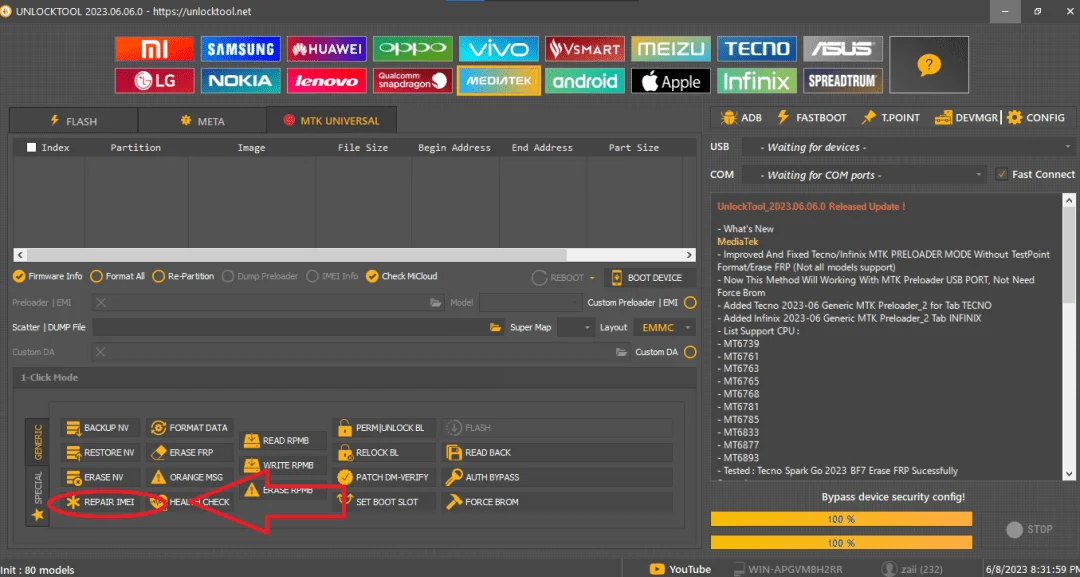Toggle the Firmware Info option
The image size is (1080, 577).
48,276
